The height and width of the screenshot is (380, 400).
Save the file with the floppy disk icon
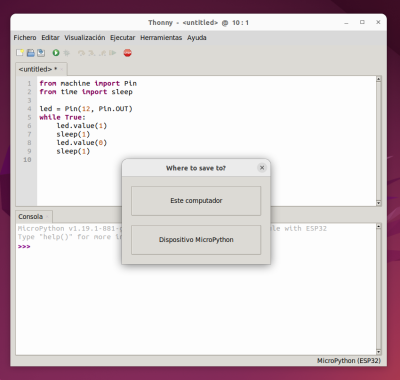click(41, 53)
